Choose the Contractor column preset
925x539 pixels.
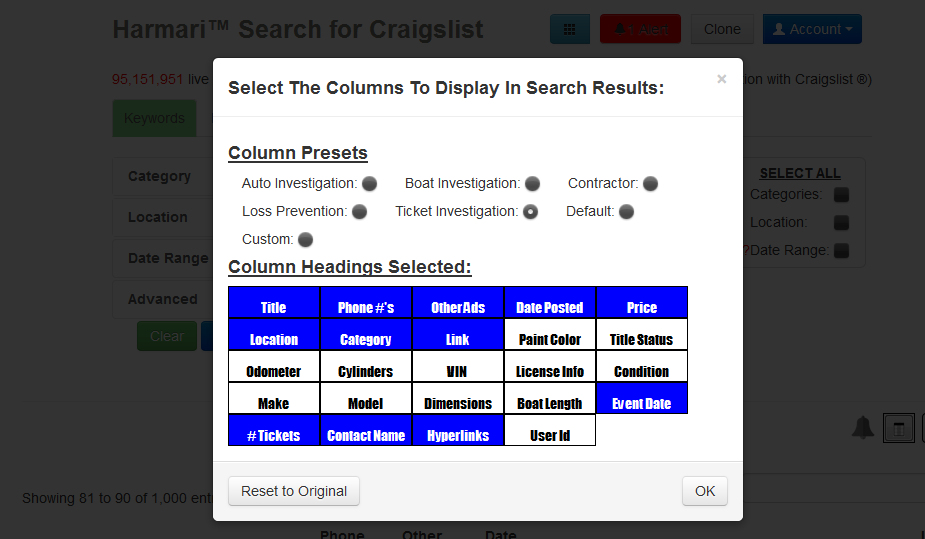pos(650,184)
